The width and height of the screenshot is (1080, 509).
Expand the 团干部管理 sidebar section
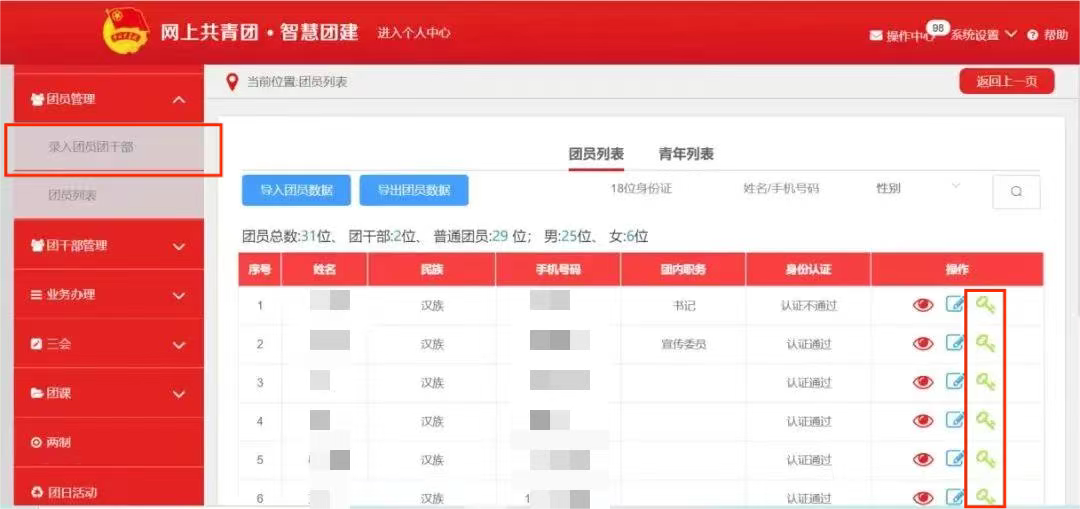(x=109, y=246)
